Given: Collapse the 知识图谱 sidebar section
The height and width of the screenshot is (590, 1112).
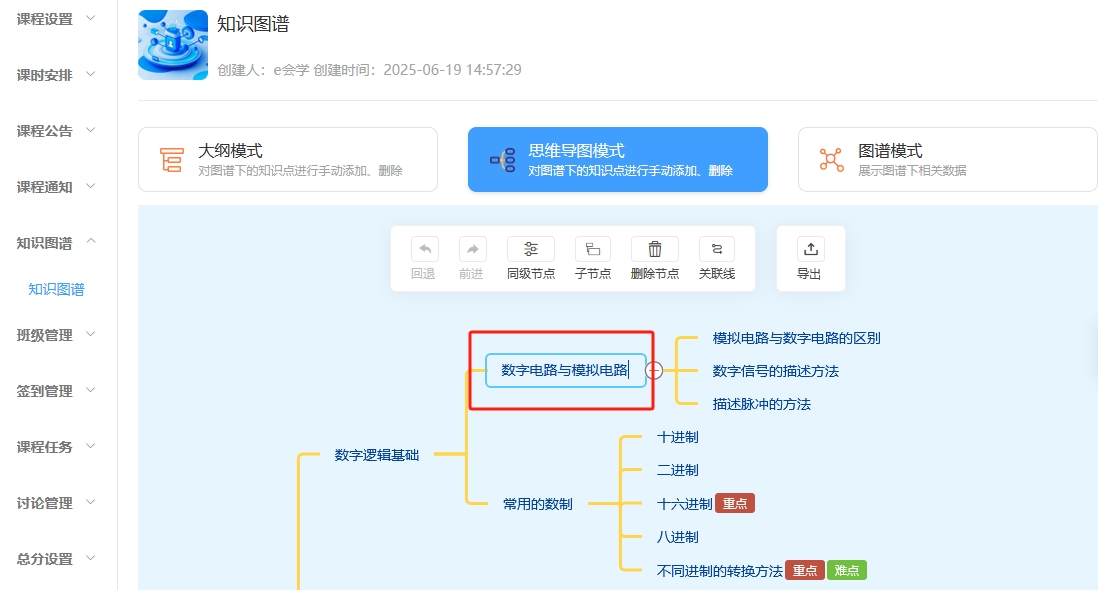Looking at the screenshot, I should point(57,243).
